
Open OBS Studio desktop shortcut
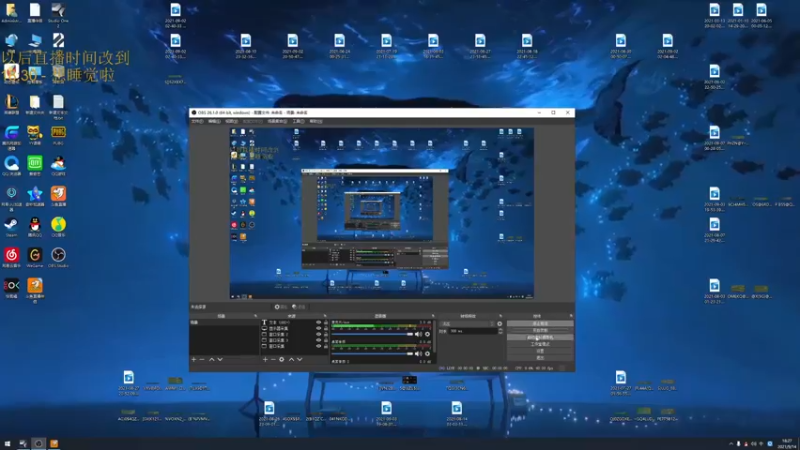click(58, 257)
